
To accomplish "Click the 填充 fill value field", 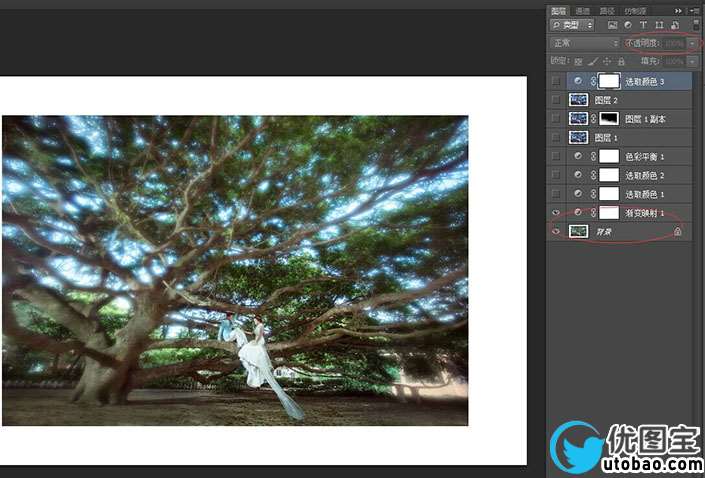I will [x=675, y=62].
